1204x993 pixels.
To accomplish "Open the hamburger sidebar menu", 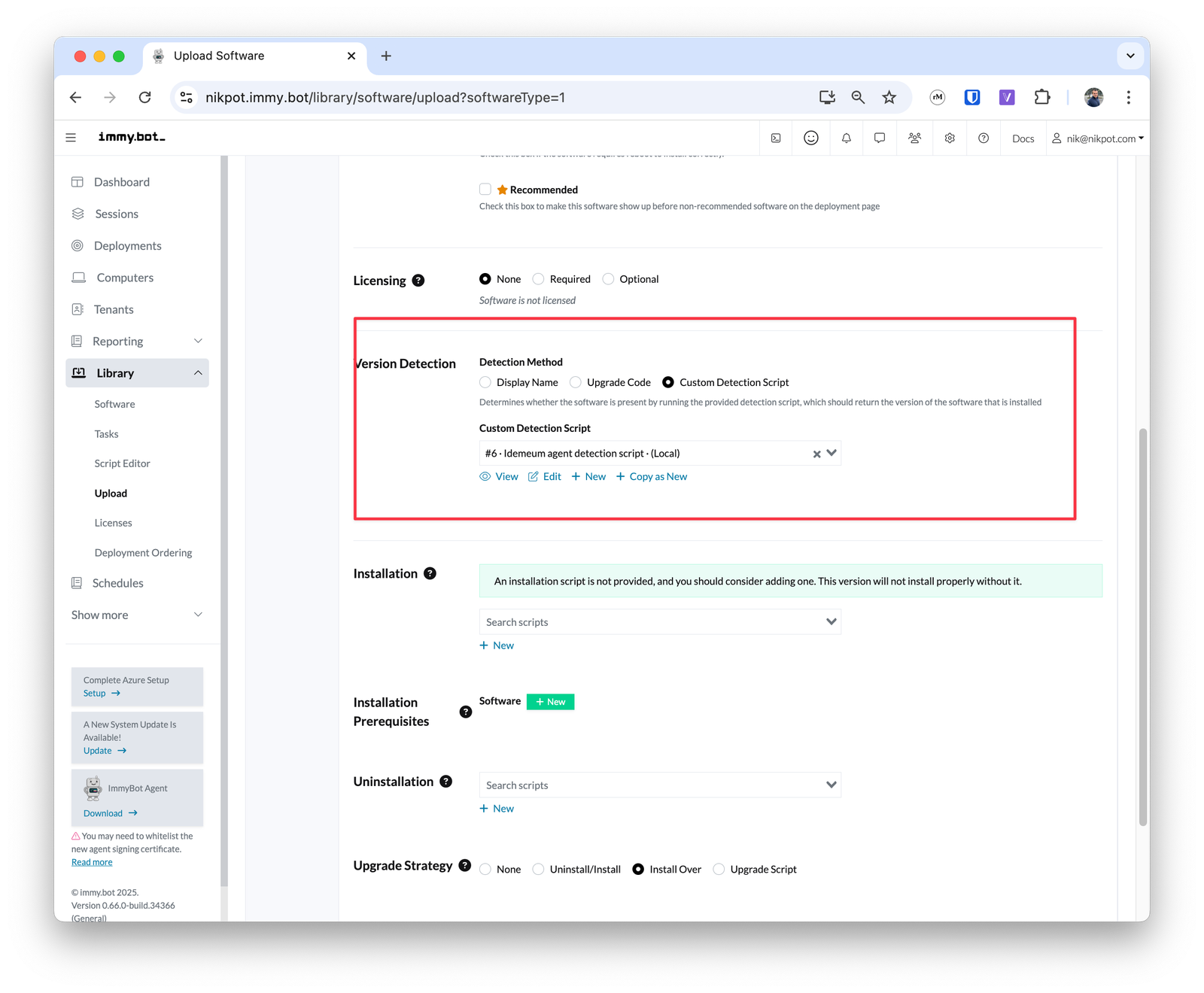I will point(71,138).
